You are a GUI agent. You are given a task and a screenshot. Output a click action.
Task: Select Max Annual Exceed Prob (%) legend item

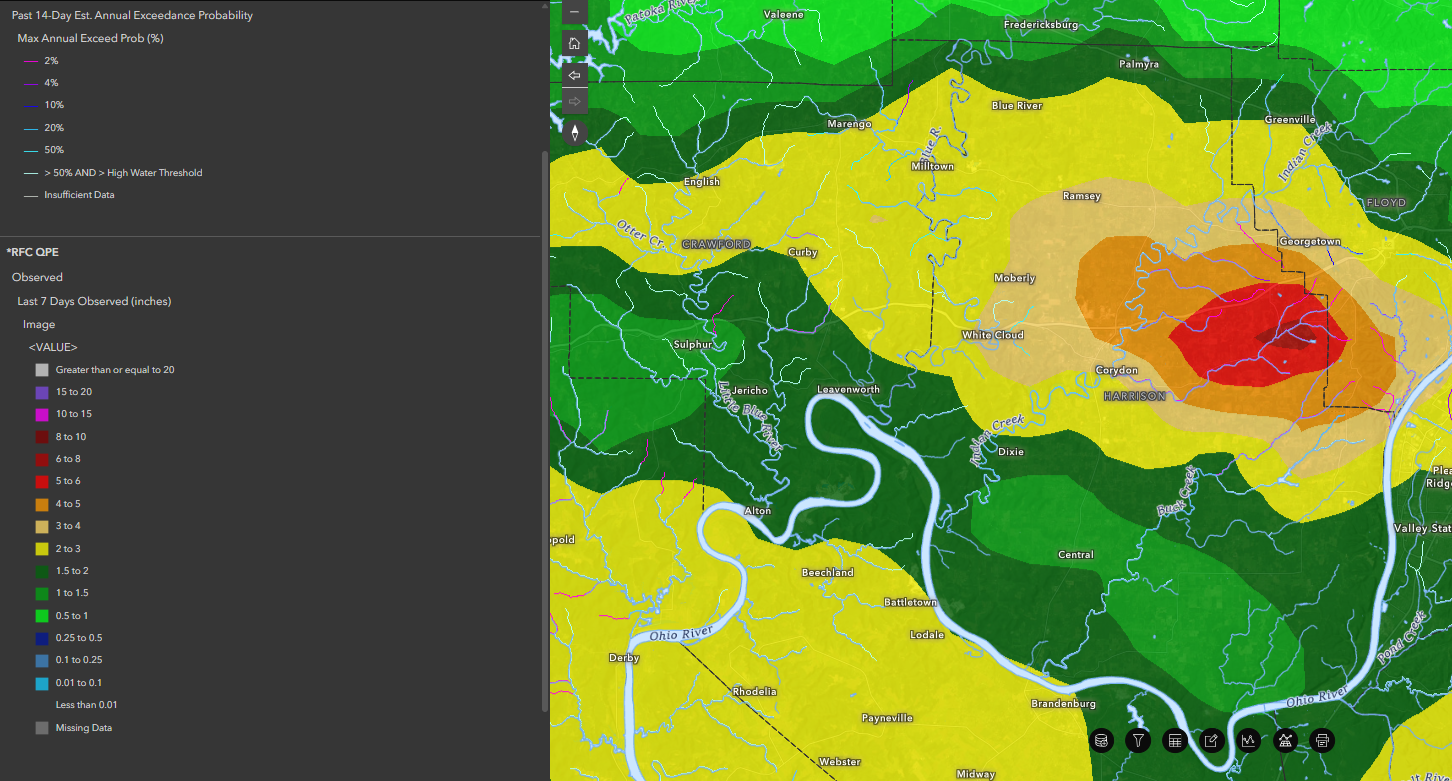[90, 38]
